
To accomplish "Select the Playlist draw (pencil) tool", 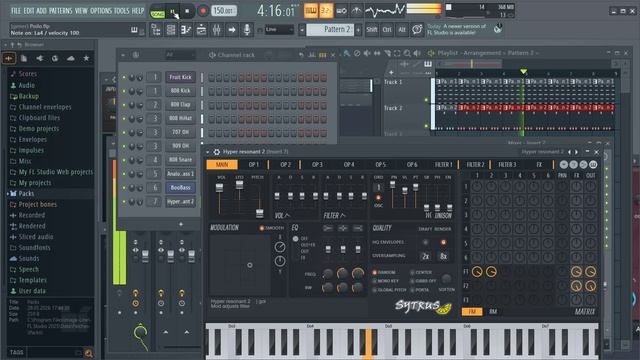I will coord(347,53).
